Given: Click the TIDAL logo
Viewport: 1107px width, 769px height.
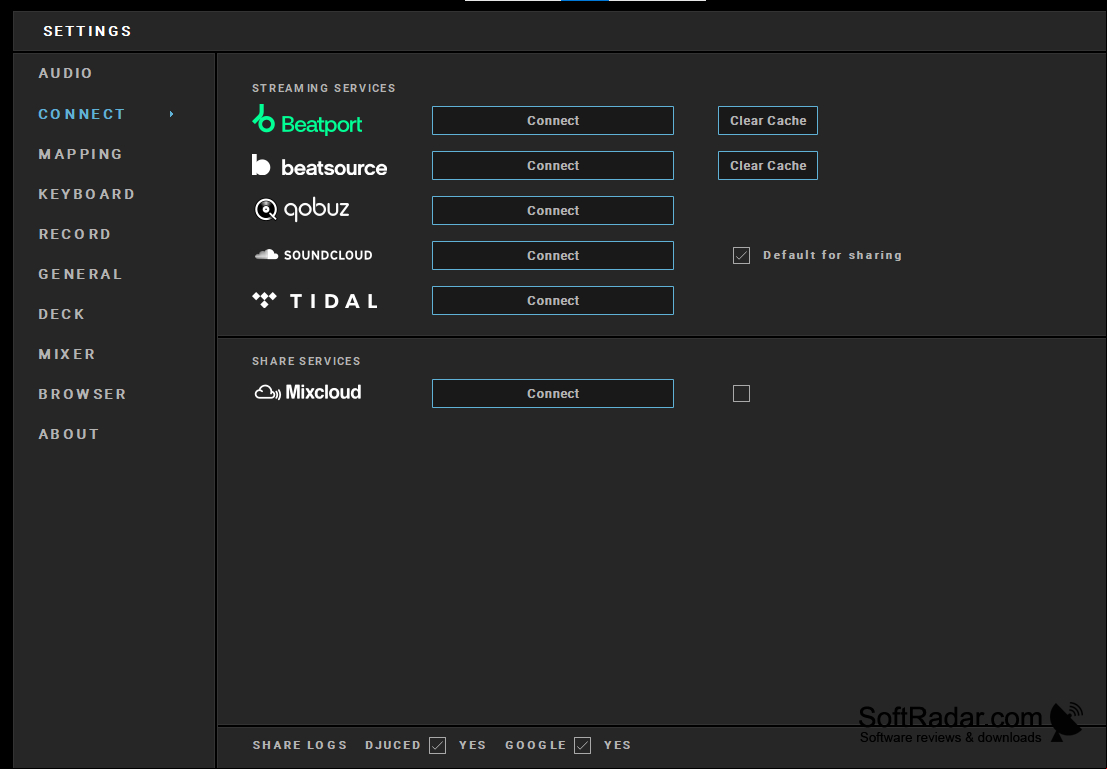Looking at the screenshot, I should tap(315, 301).
